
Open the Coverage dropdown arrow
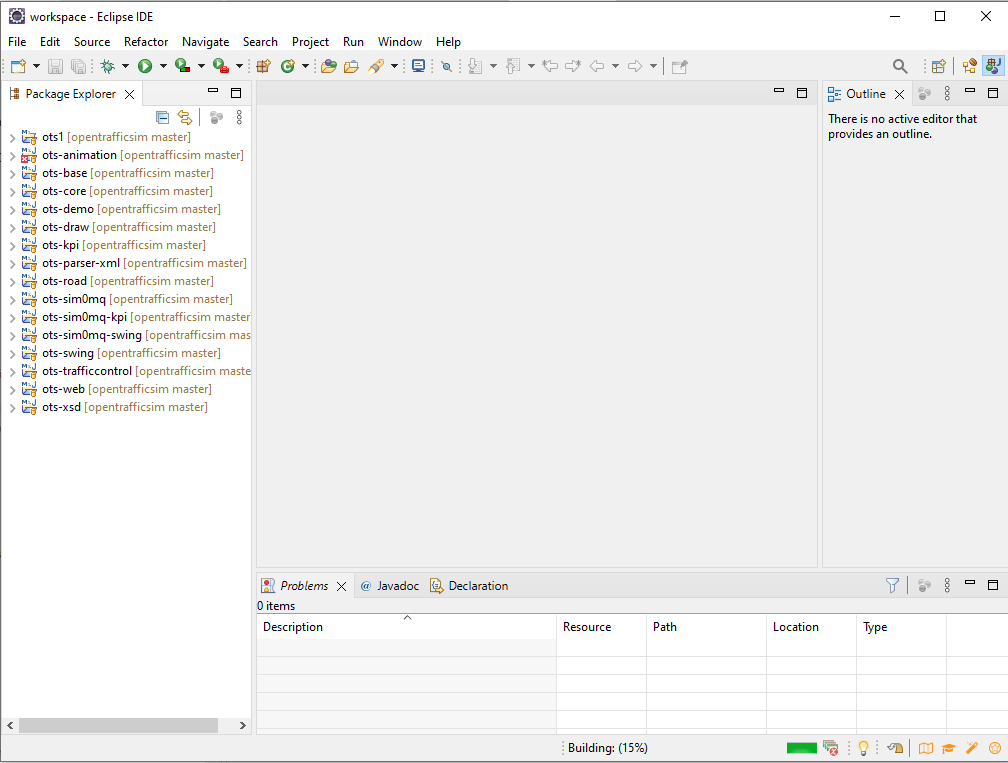[201, 66]
